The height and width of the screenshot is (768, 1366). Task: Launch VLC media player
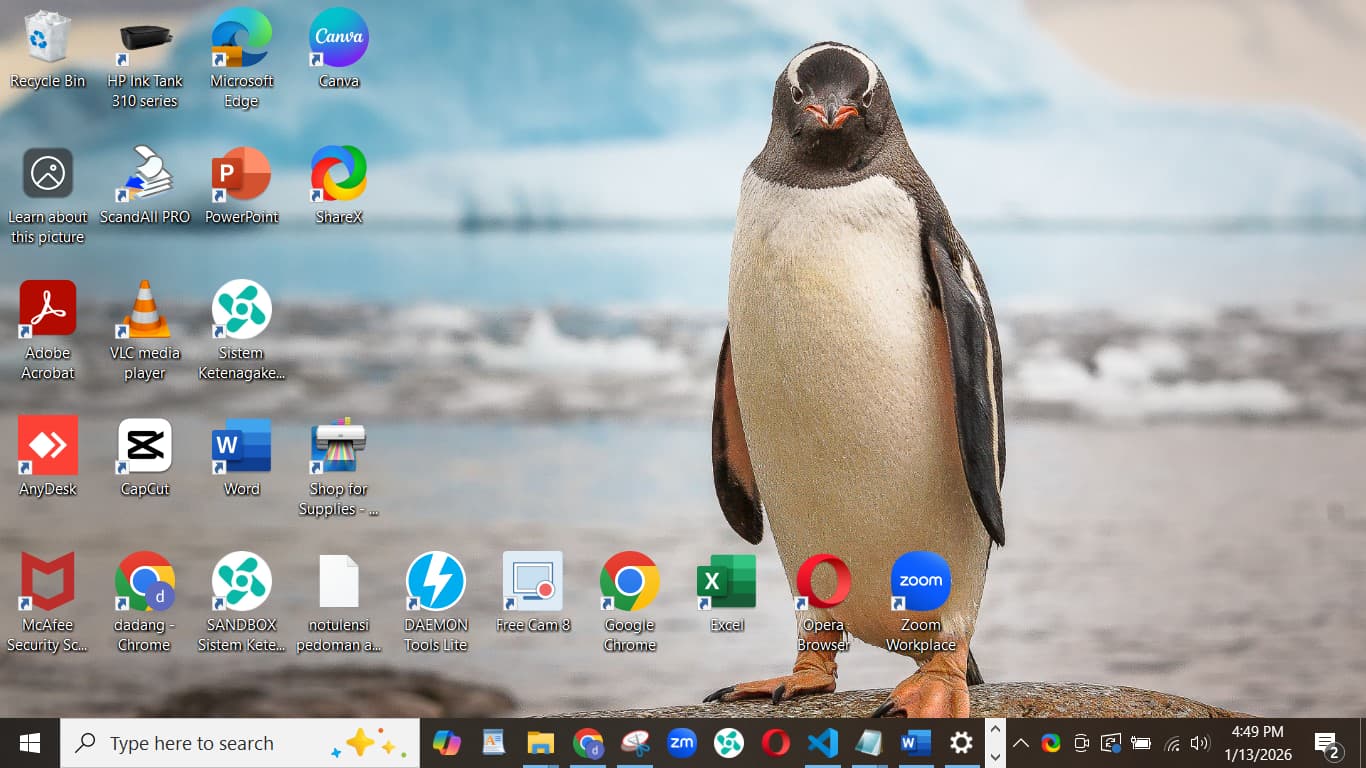pos(143,307)
